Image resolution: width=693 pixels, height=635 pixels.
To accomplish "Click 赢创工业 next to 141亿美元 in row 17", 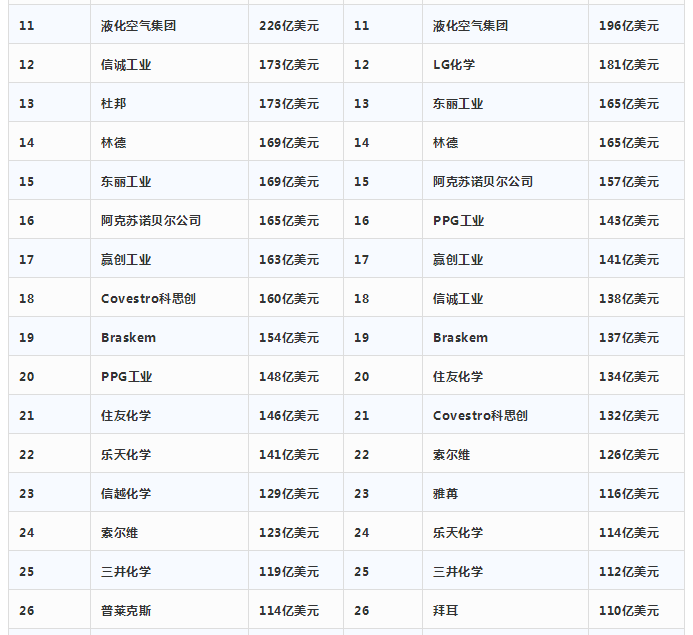I will pyautogui.click(x=458, y=260).
